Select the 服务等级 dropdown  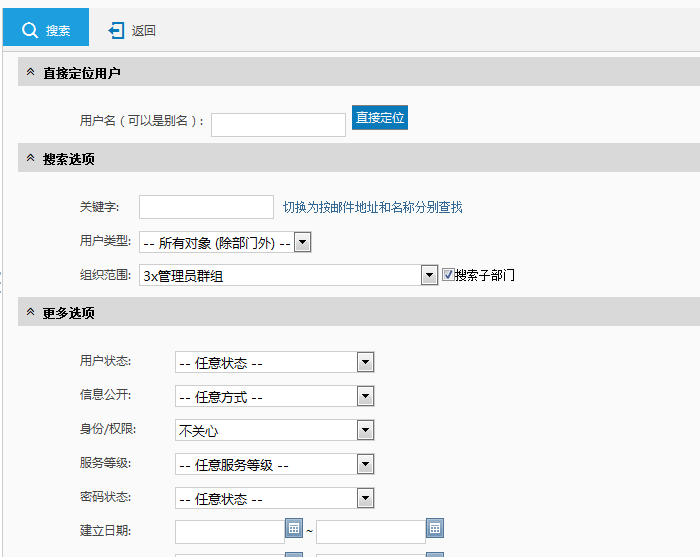pos(365,464)
